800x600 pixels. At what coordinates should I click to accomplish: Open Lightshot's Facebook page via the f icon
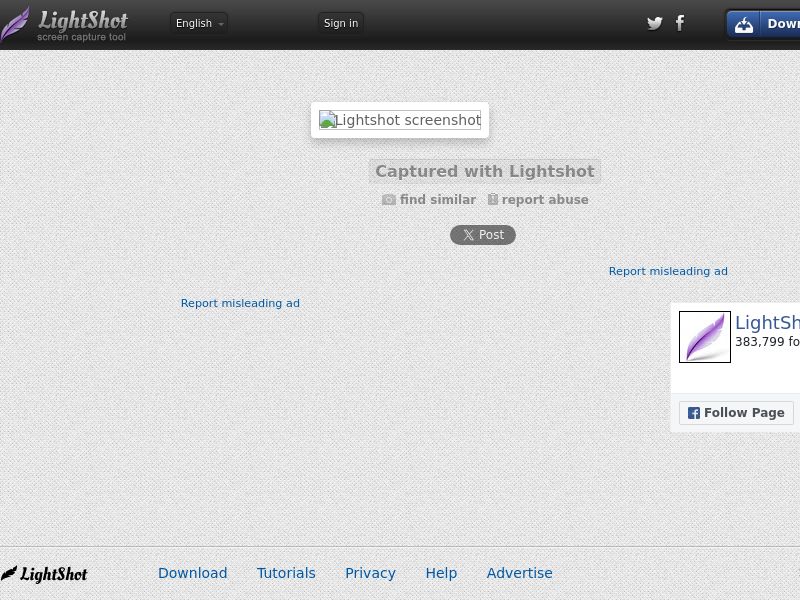[680, 23]
